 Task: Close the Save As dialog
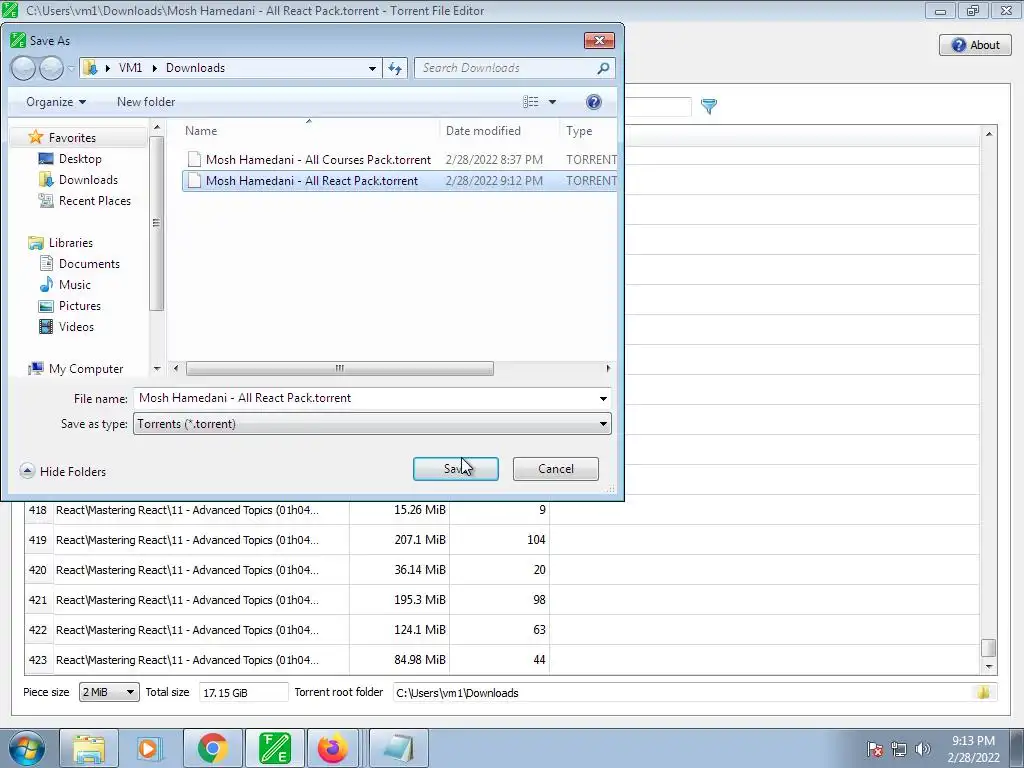pos(599,40)
